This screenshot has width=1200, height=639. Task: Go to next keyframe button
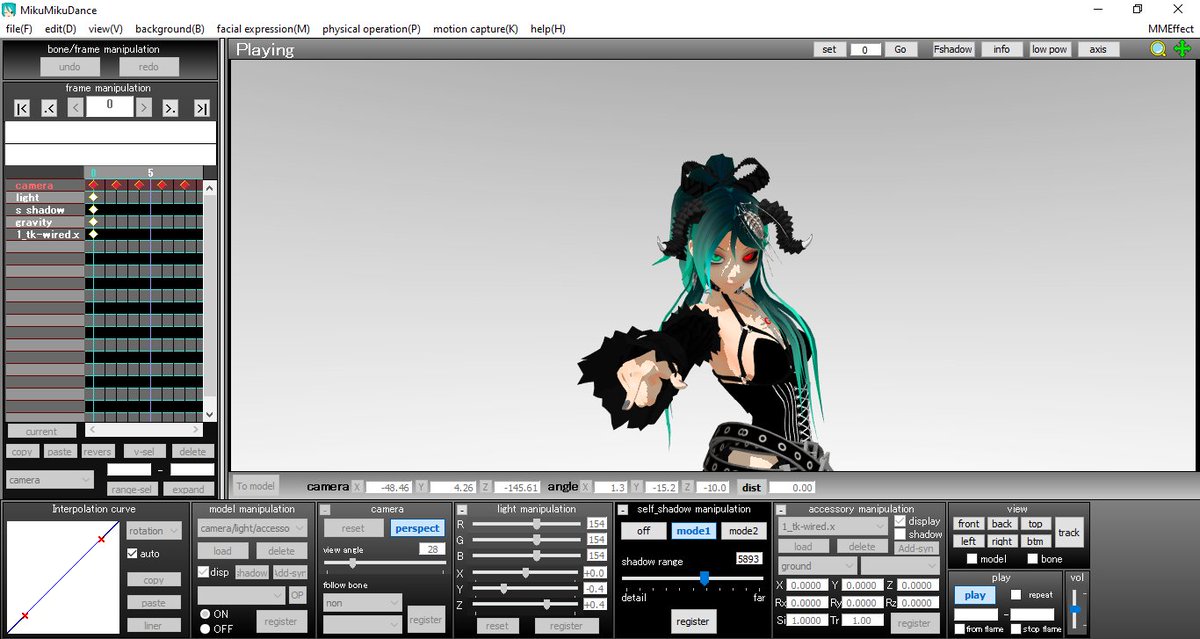point(171,108)
